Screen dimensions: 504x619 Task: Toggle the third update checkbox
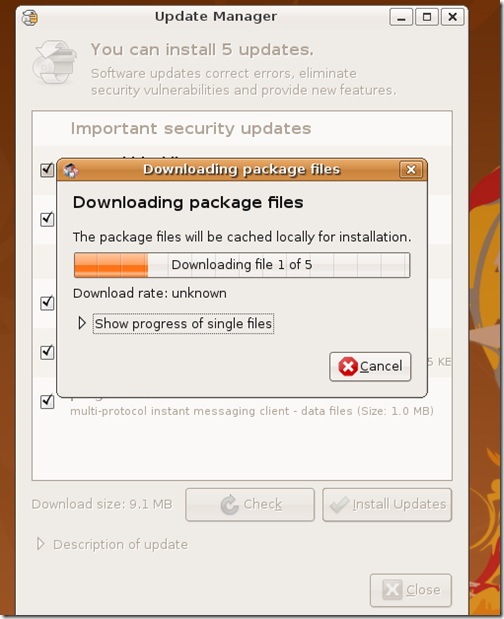coord(47,303)
